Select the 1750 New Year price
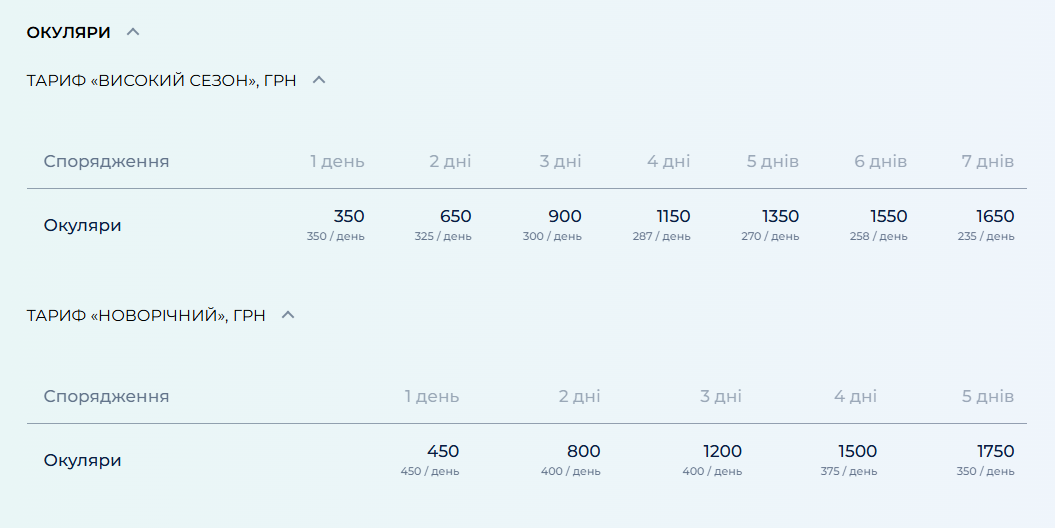 (995, 451)
